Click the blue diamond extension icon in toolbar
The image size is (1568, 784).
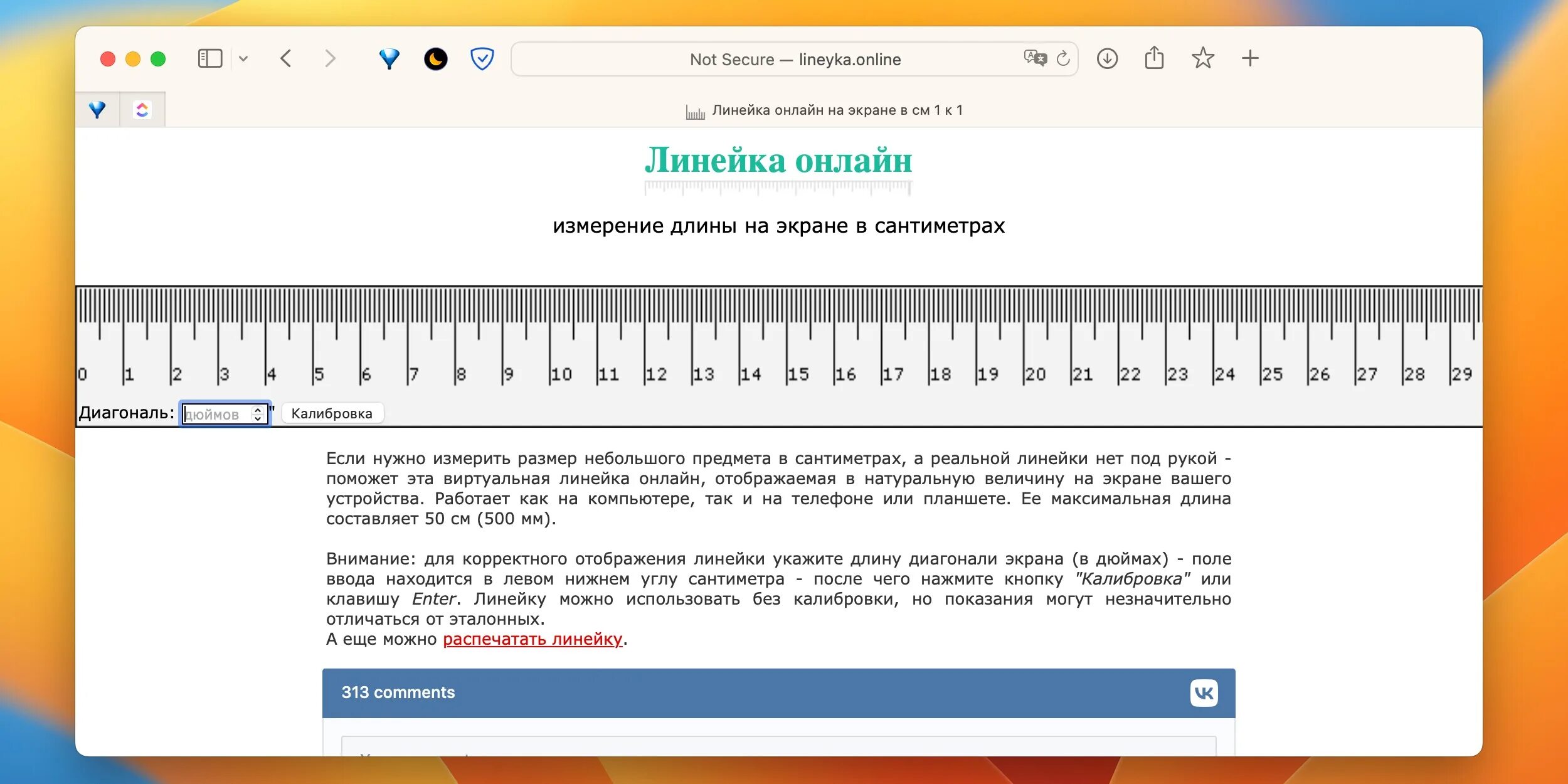(389, 59)
